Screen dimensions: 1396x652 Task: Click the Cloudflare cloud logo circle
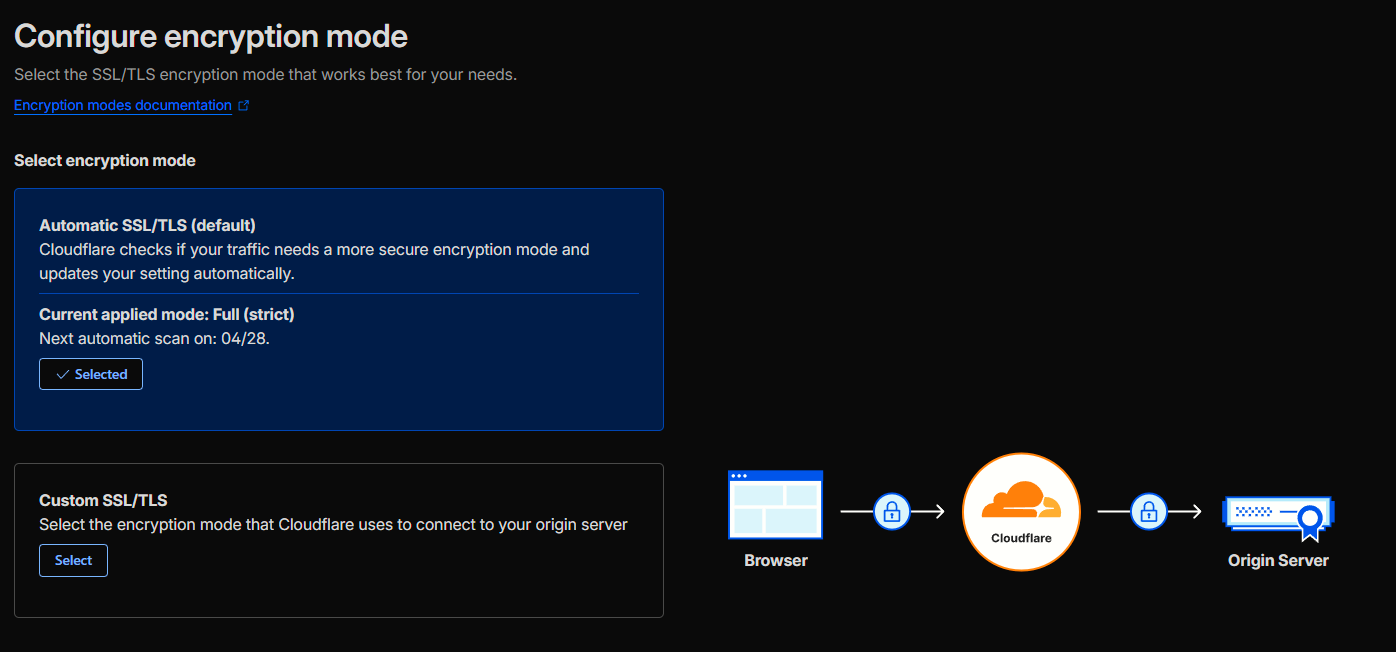1021,512
